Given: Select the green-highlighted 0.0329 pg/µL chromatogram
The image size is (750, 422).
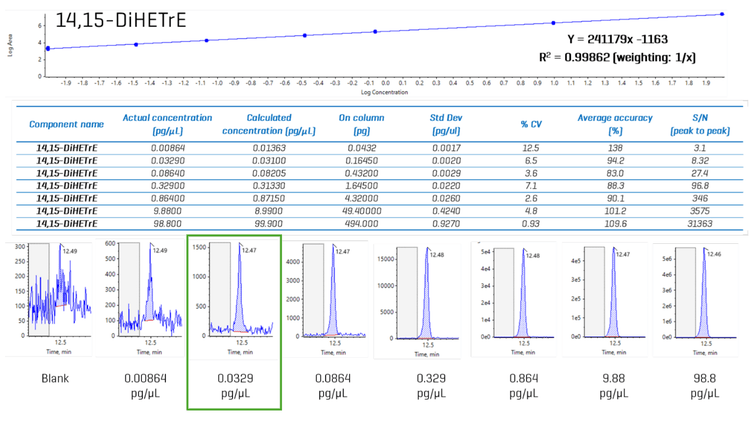Looking at the screenshot, I should click(236, 297).
